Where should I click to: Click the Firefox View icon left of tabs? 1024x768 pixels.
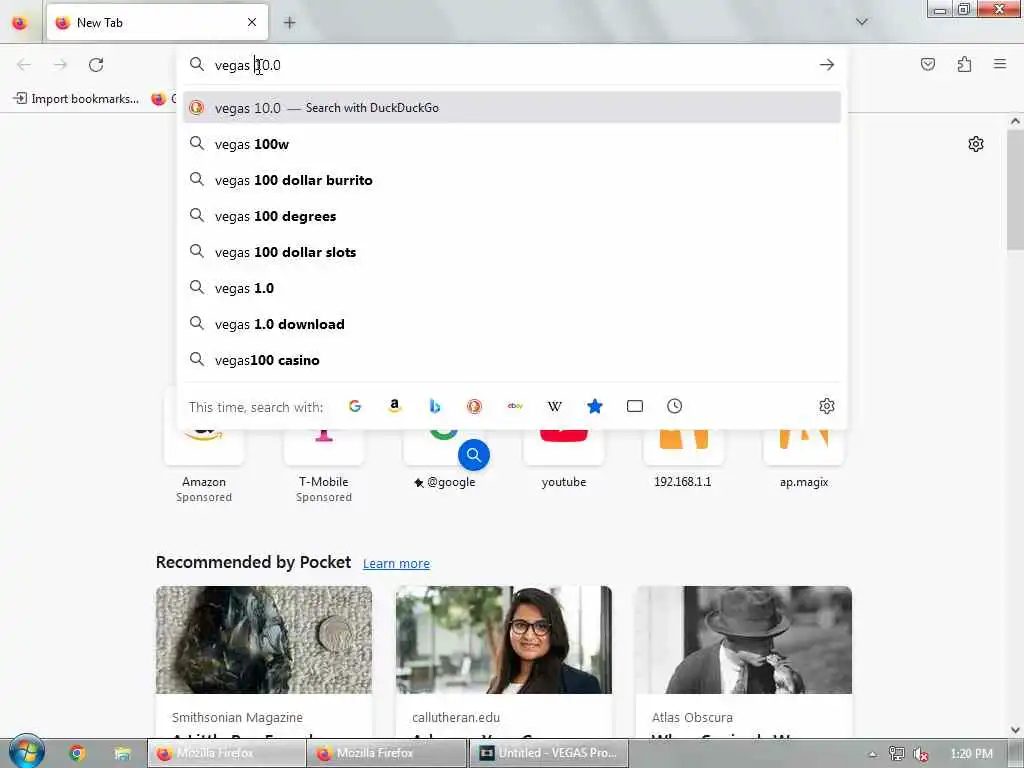click(20, 23)
